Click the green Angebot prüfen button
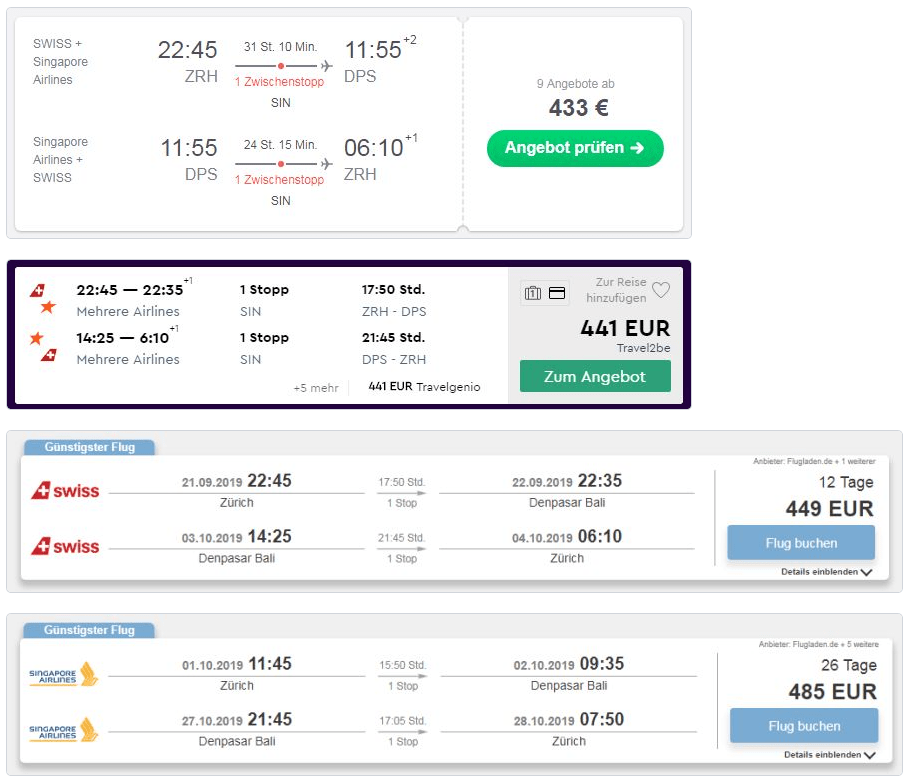Image resolution: width=907 pixels, height=781 pixels. point(575,148)
